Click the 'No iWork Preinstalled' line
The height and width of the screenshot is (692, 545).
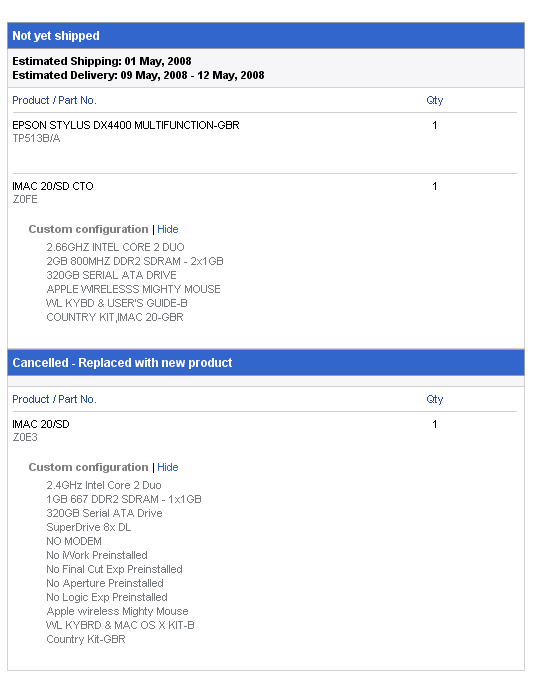(97, 556)
